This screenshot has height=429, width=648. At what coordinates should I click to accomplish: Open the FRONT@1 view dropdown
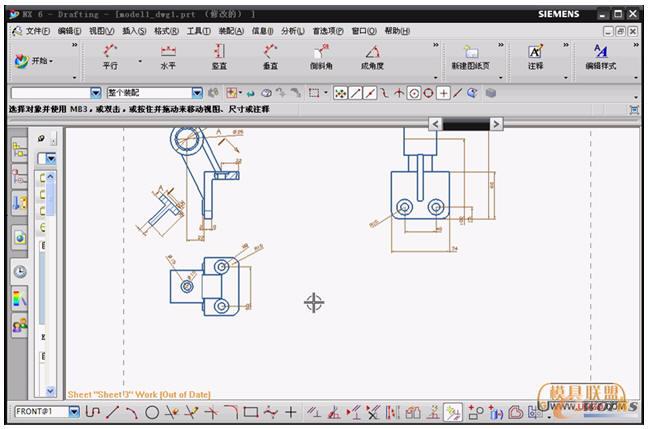(74, 412)
